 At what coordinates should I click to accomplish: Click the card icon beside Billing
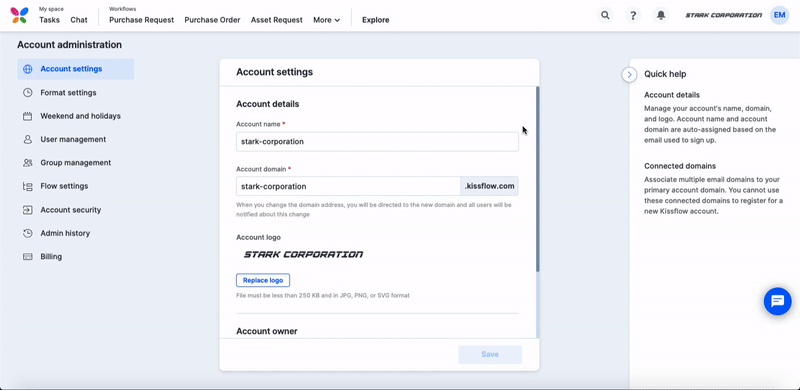click(28, 257)
